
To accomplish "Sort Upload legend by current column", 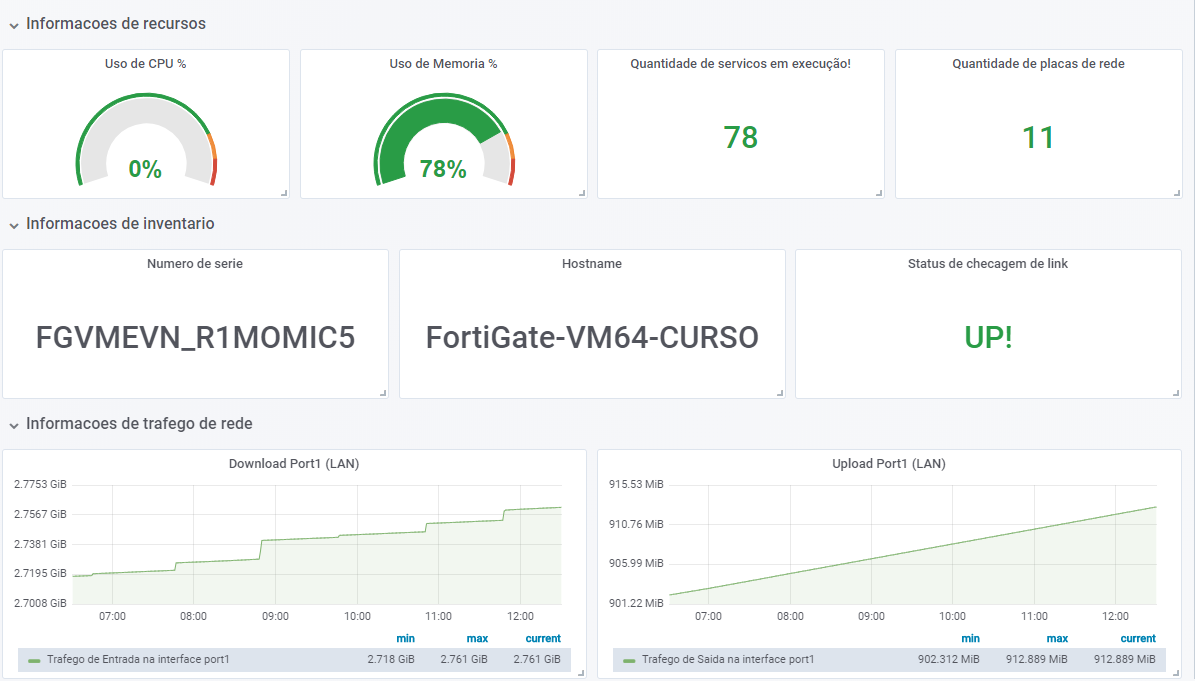I will [1137, 638].
